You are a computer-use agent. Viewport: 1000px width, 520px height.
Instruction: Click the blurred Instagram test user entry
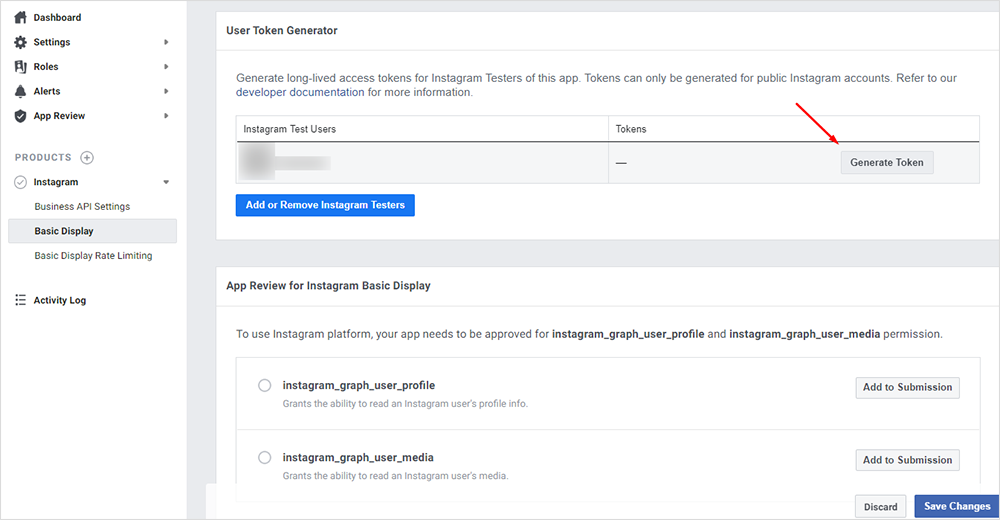click(x=284, y=163)
